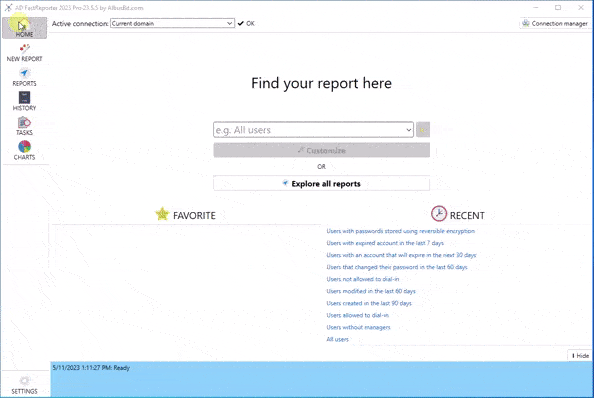Click the AD FastReporter app icon in the title bar
Image resolution: width=594 pixels, height=398 pixels.
coord(8,8)
